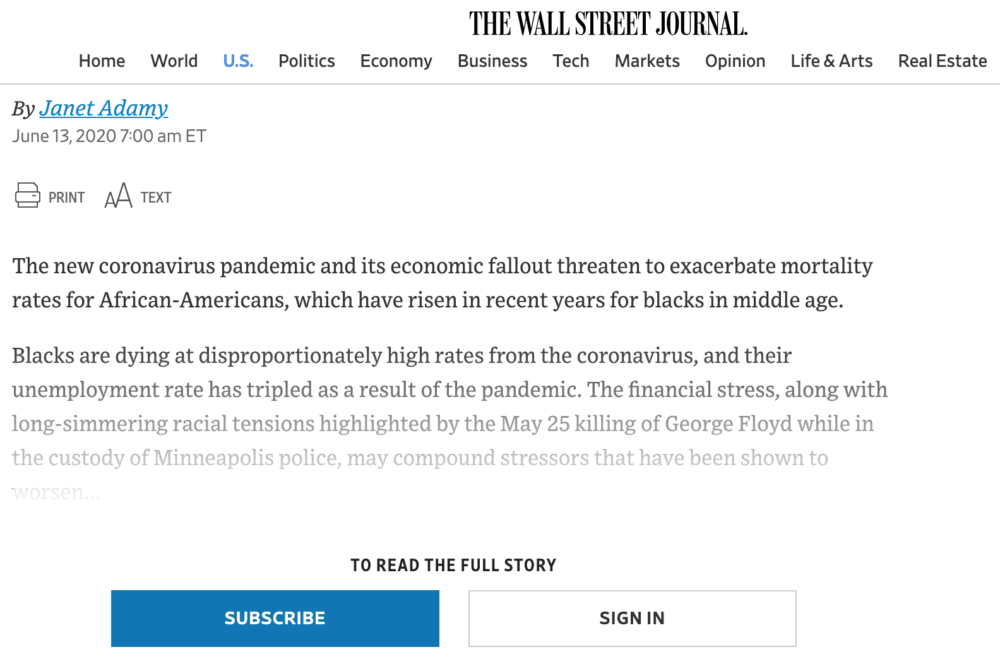Screen dimensions: 1000x664
Task: Navigate to the Economy section
Action: tap(396, 61)
